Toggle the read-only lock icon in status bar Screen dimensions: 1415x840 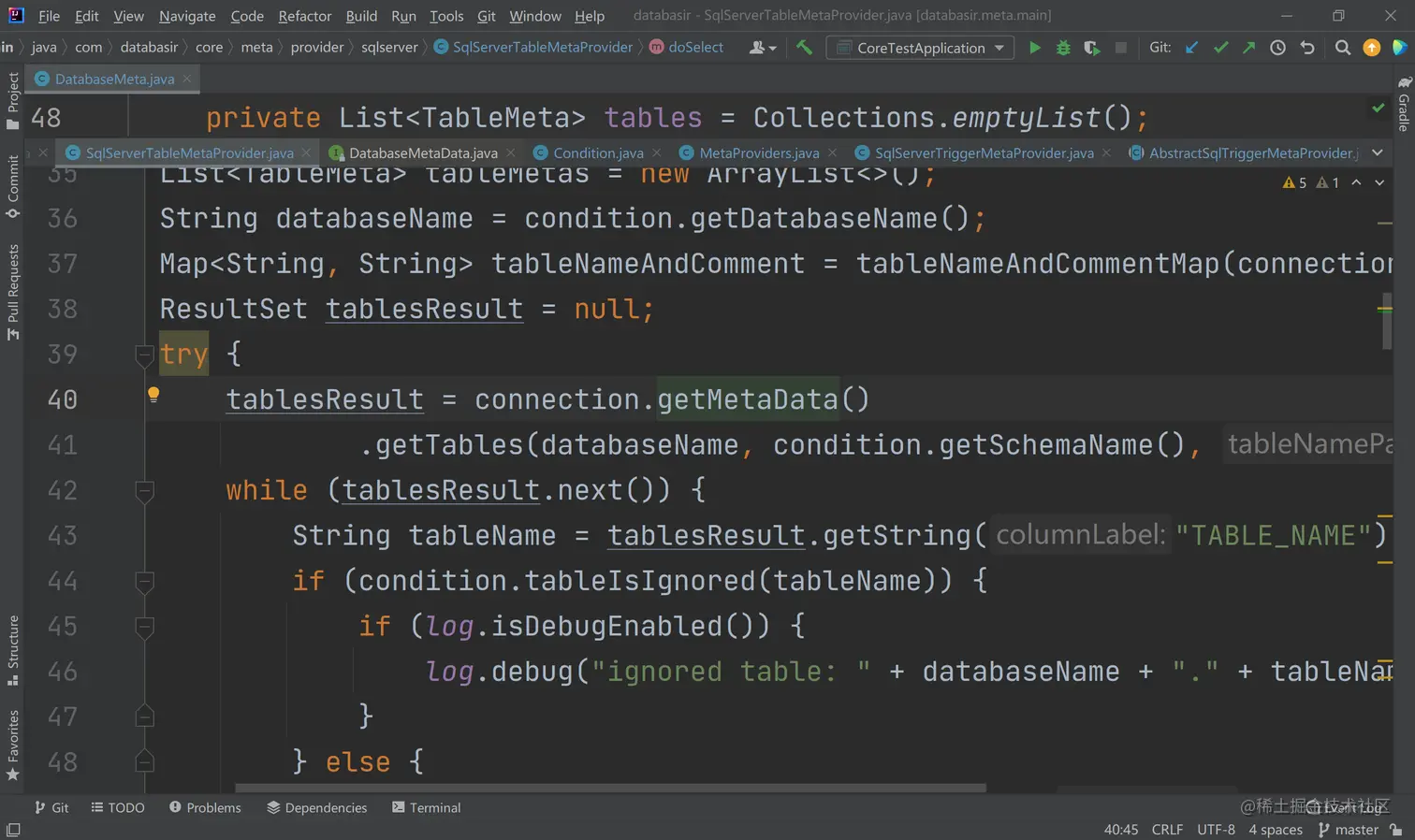[x=1395, y=830]
